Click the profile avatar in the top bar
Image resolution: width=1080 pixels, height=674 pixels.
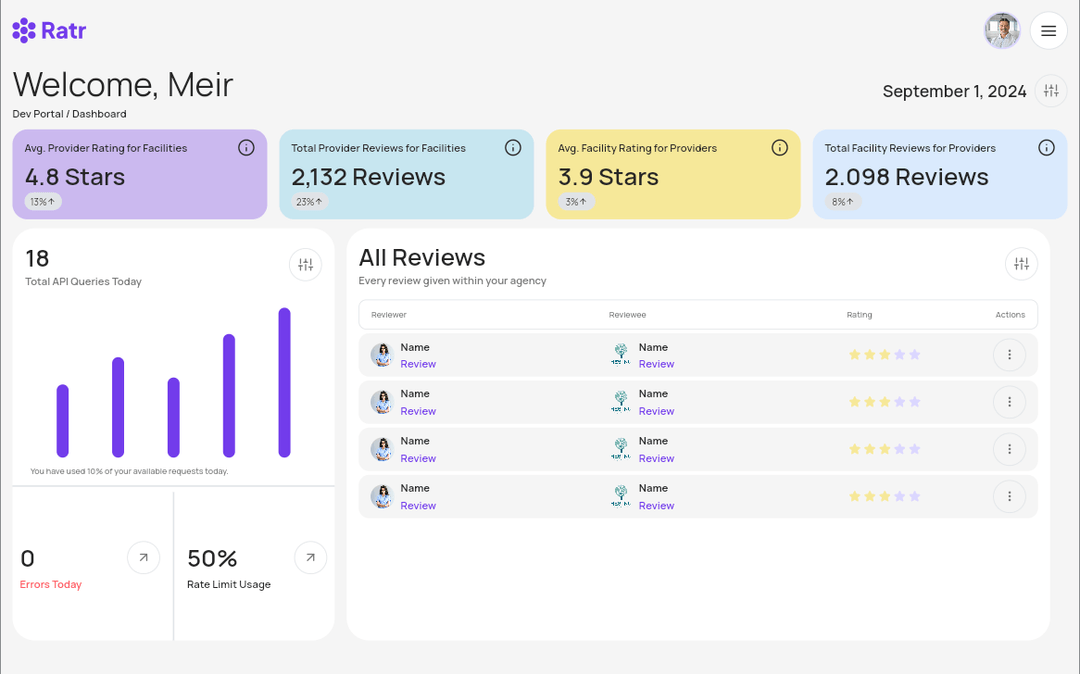(x=1001, y=30)
